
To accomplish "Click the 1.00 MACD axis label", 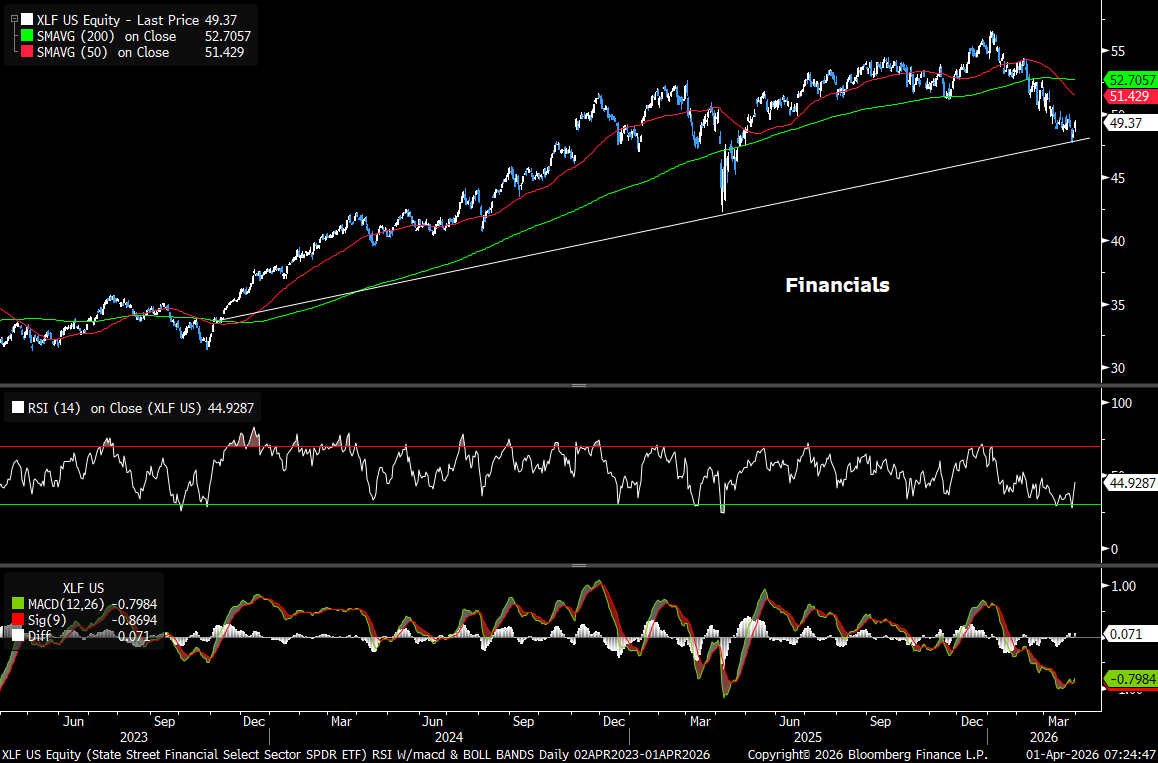I will click(x=1124, y=586).
